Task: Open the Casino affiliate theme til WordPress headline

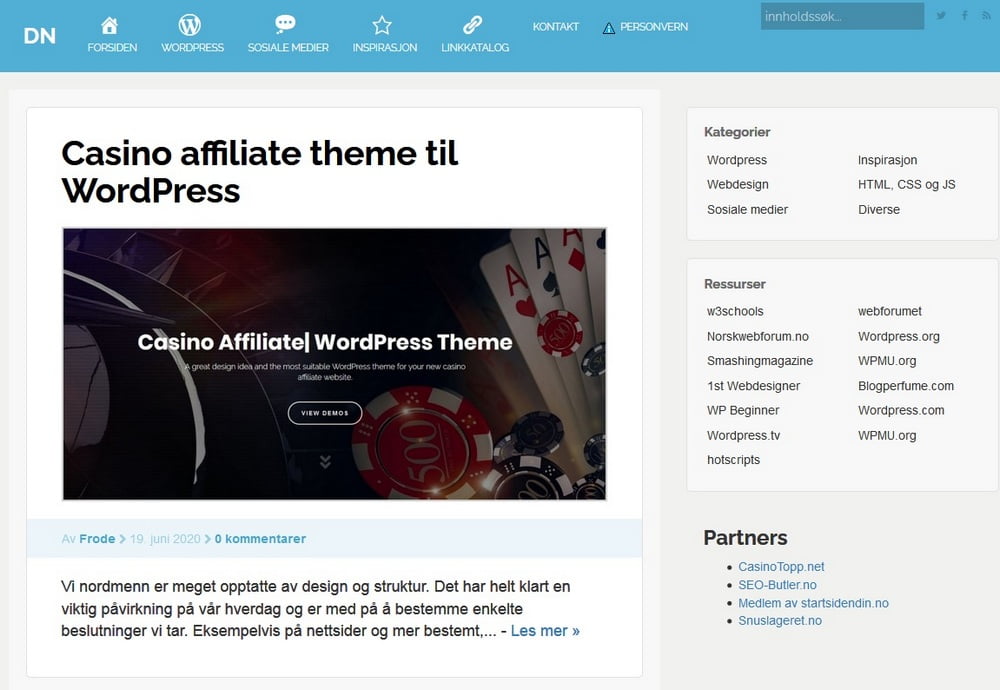Action: pyautogui.click(x=260, y=172)
